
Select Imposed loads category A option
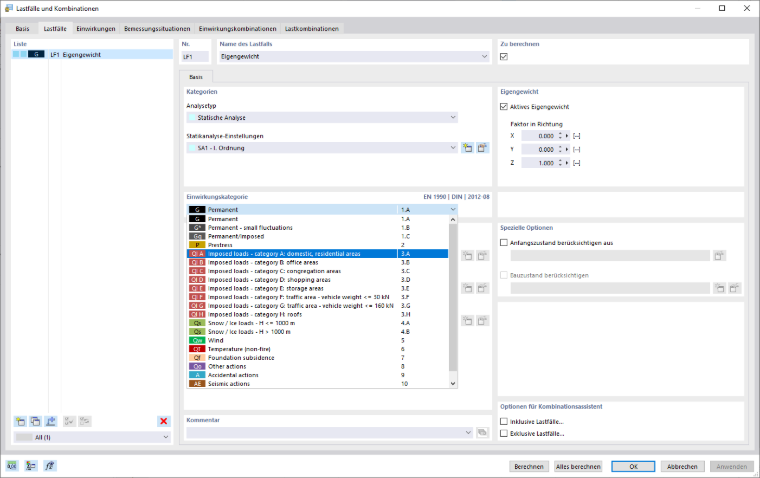[x=317, y=254]
